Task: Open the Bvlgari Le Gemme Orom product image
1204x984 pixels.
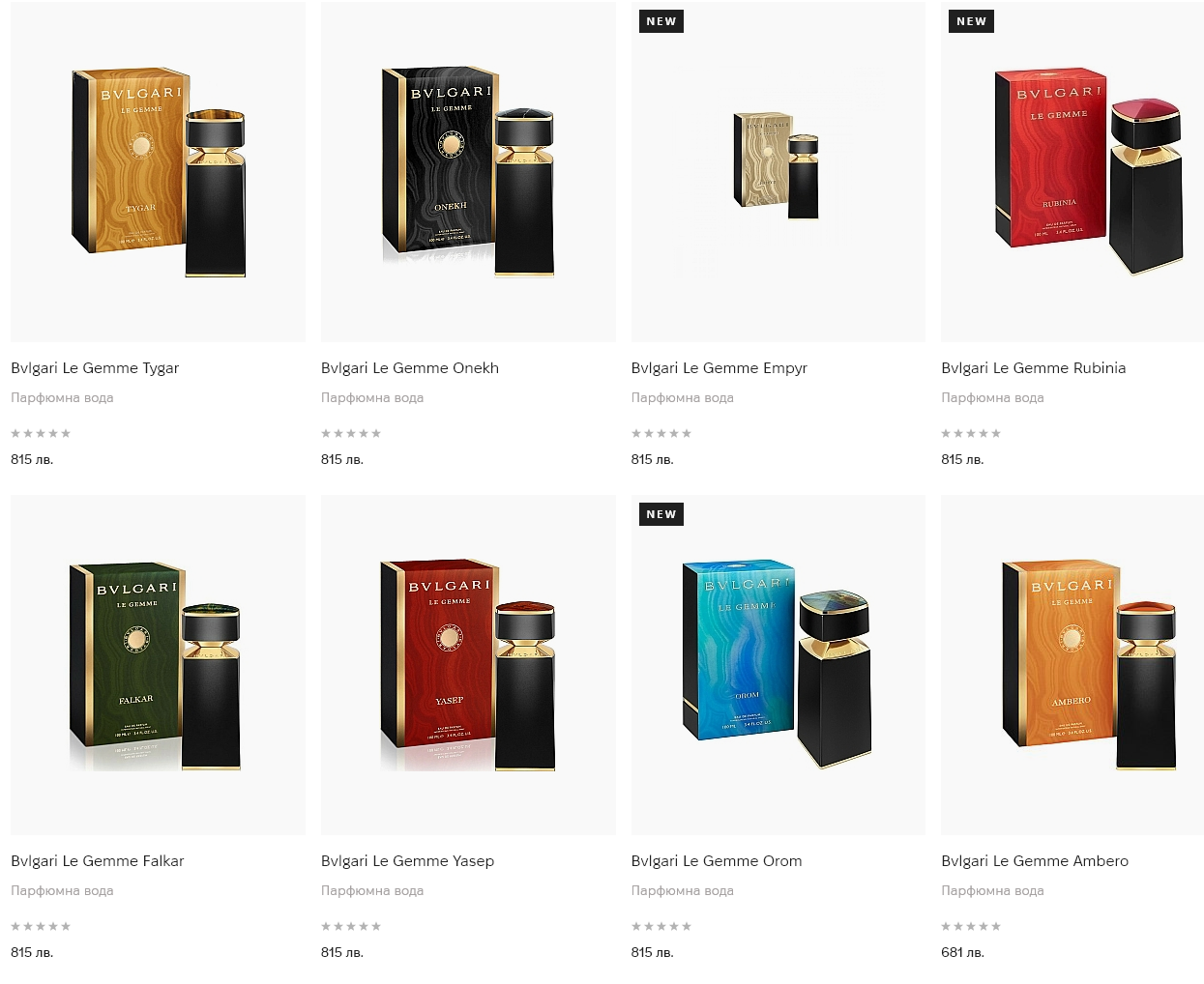Action: [778, 665]
